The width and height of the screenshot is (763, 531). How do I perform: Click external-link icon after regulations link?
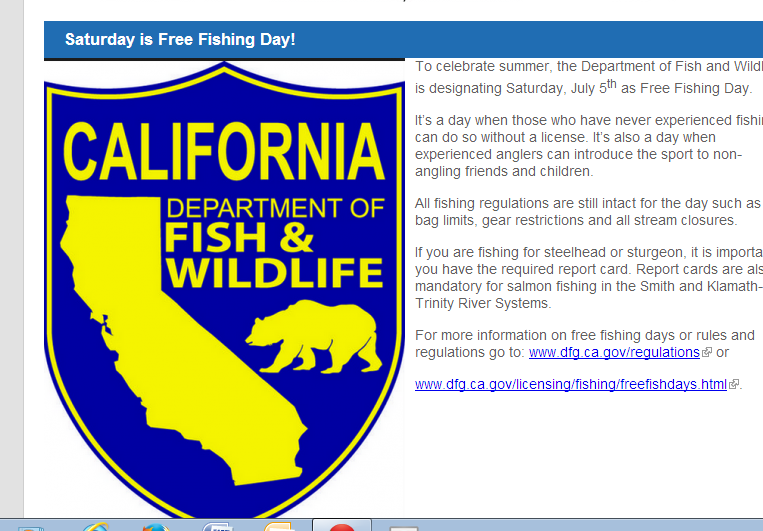(x=707, y=353)
